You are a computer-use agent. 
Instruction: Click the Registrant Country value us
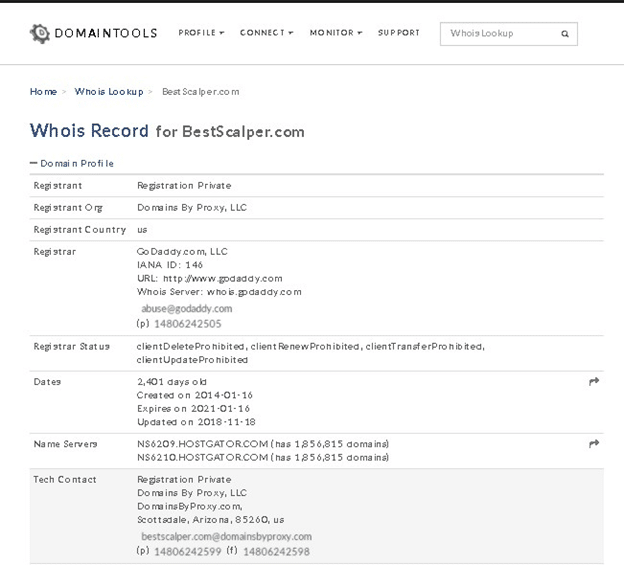point(142,230)
